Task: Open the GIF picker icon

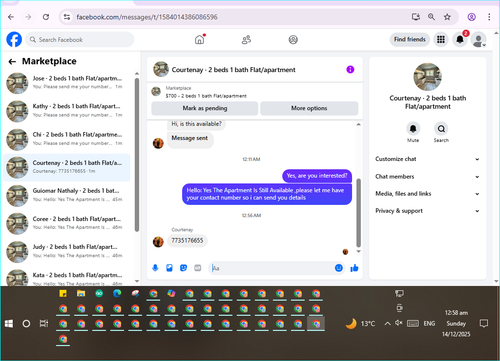Action: (198, 268)
